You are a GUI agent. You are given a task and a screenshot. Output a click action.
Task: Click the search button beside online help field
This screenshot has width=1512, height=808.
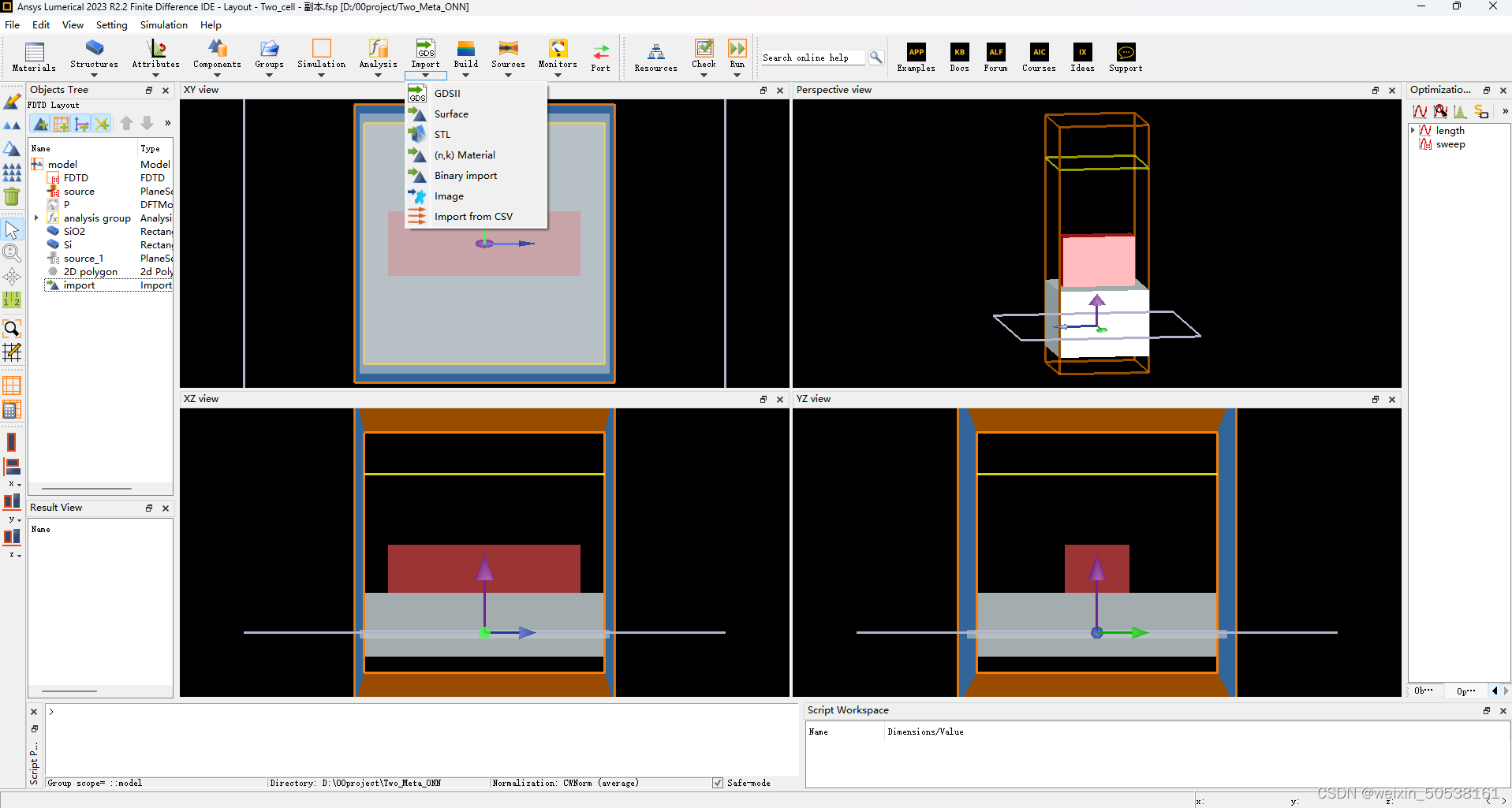[x=876, y=57]
